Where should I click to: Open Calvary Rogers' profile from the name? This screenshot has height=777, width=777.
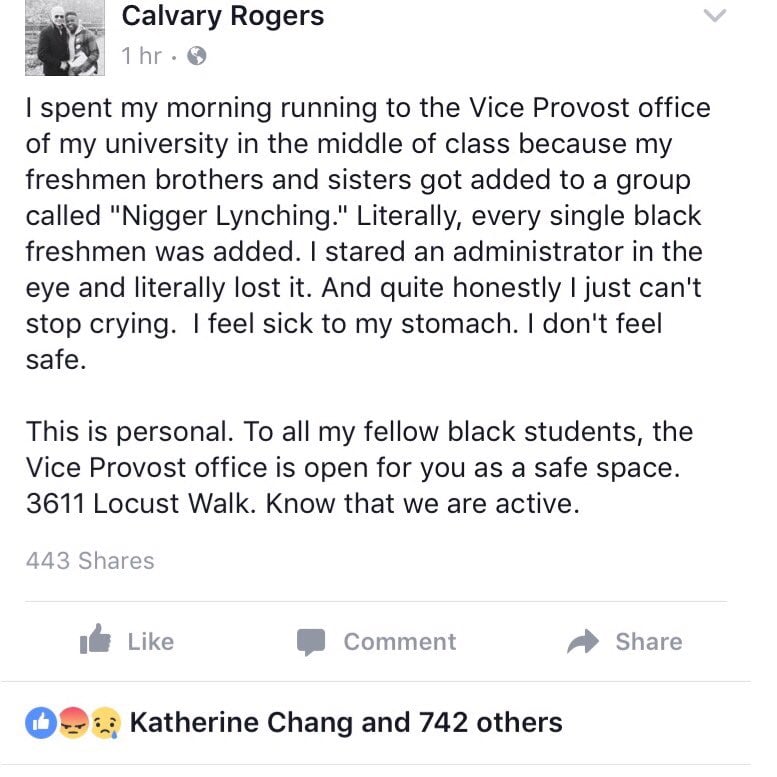[x=222, y=16]
